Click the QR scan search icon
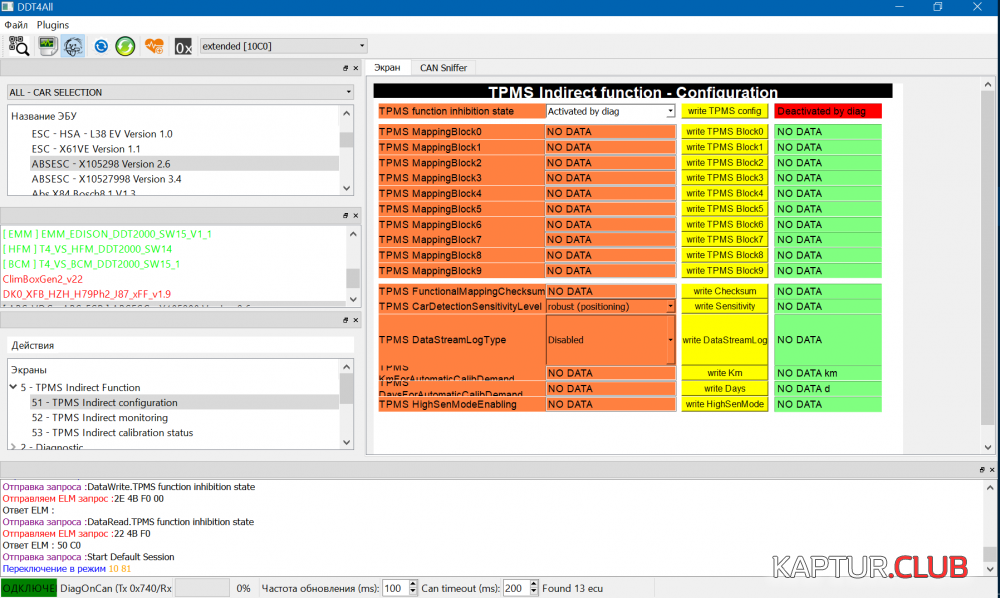 (19, 45)
